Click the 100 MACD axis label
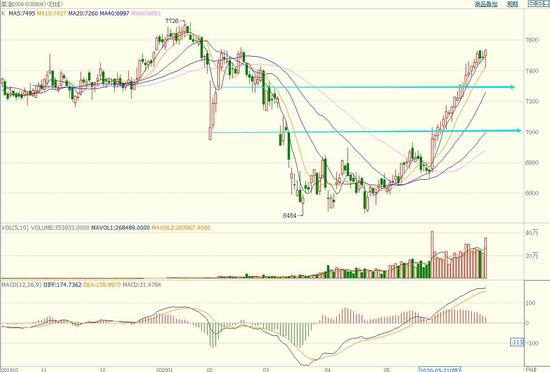550x372 pixels. tap(531, 303)
